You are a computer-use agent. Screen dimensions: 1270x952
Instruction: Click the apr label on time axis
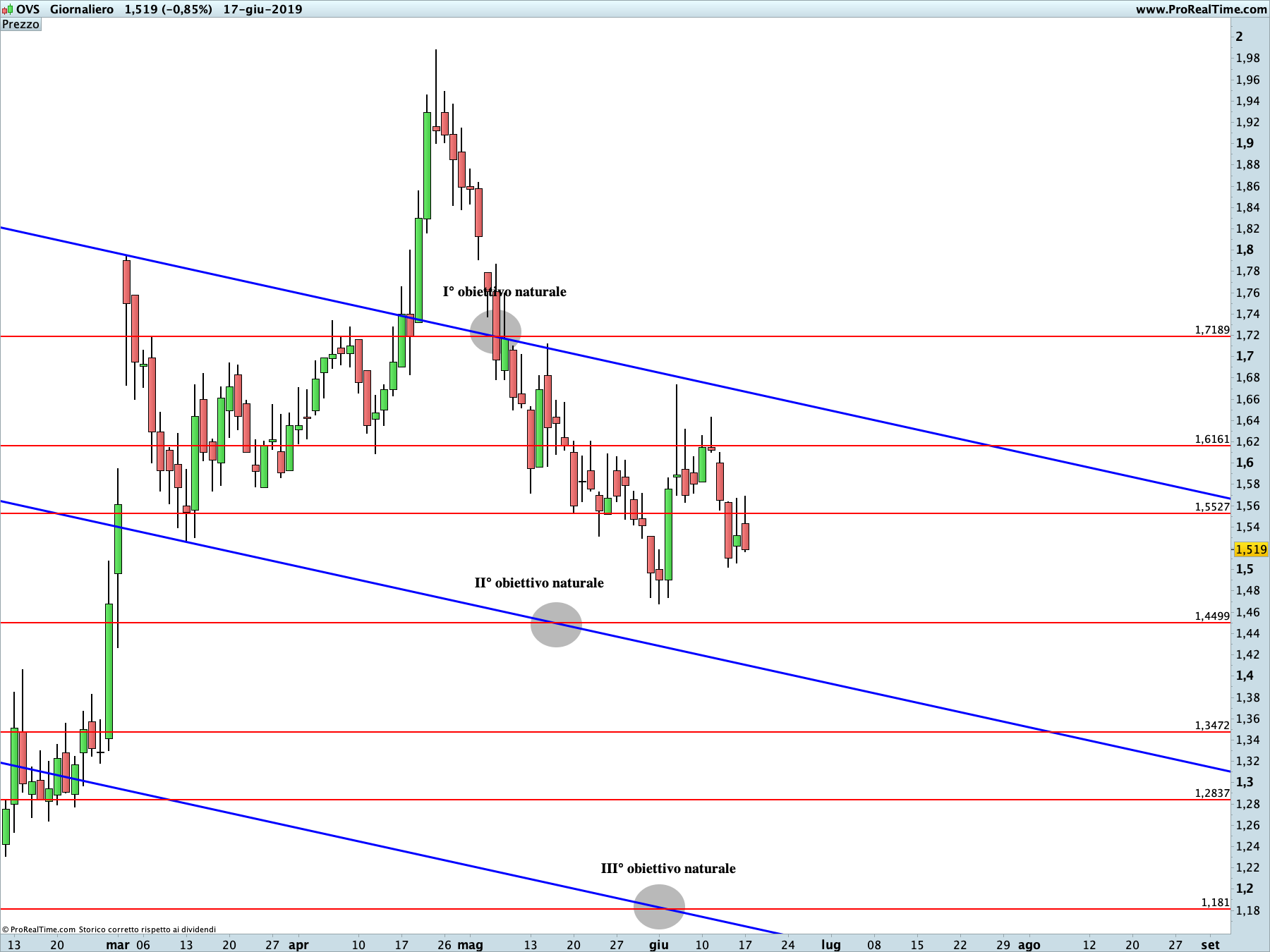299,945
